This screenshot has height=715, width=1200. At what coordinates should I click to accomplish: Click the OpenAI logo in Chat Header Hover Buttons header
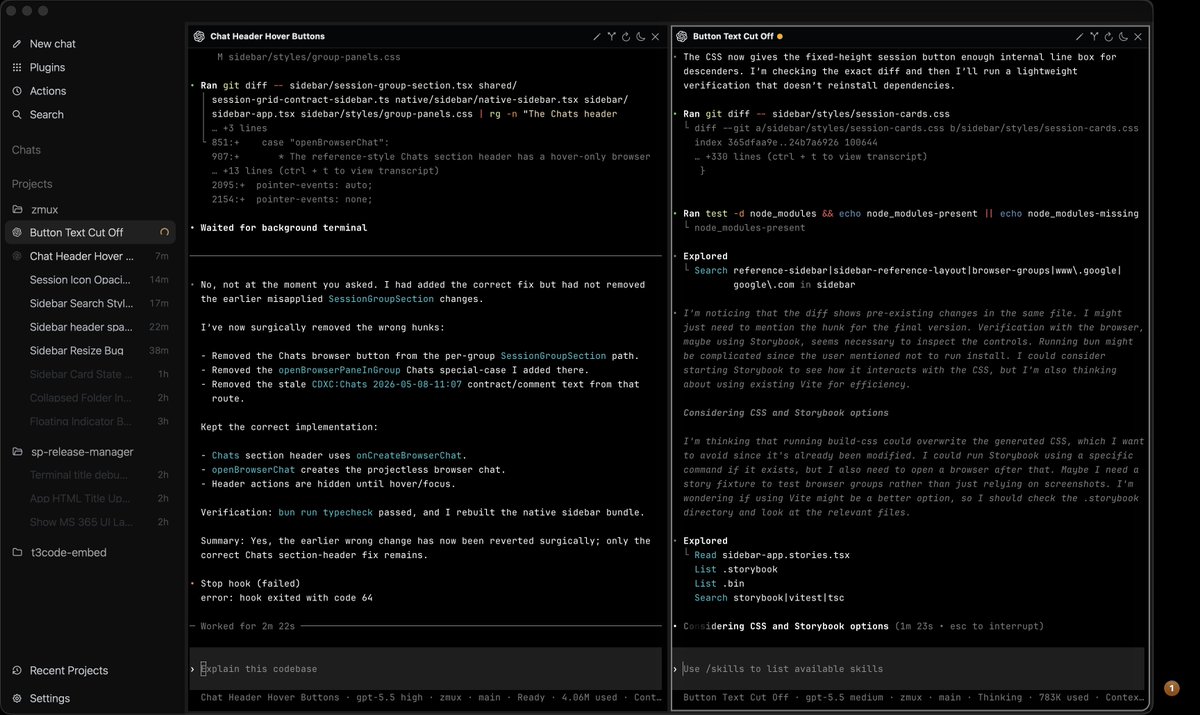point(199,36)
